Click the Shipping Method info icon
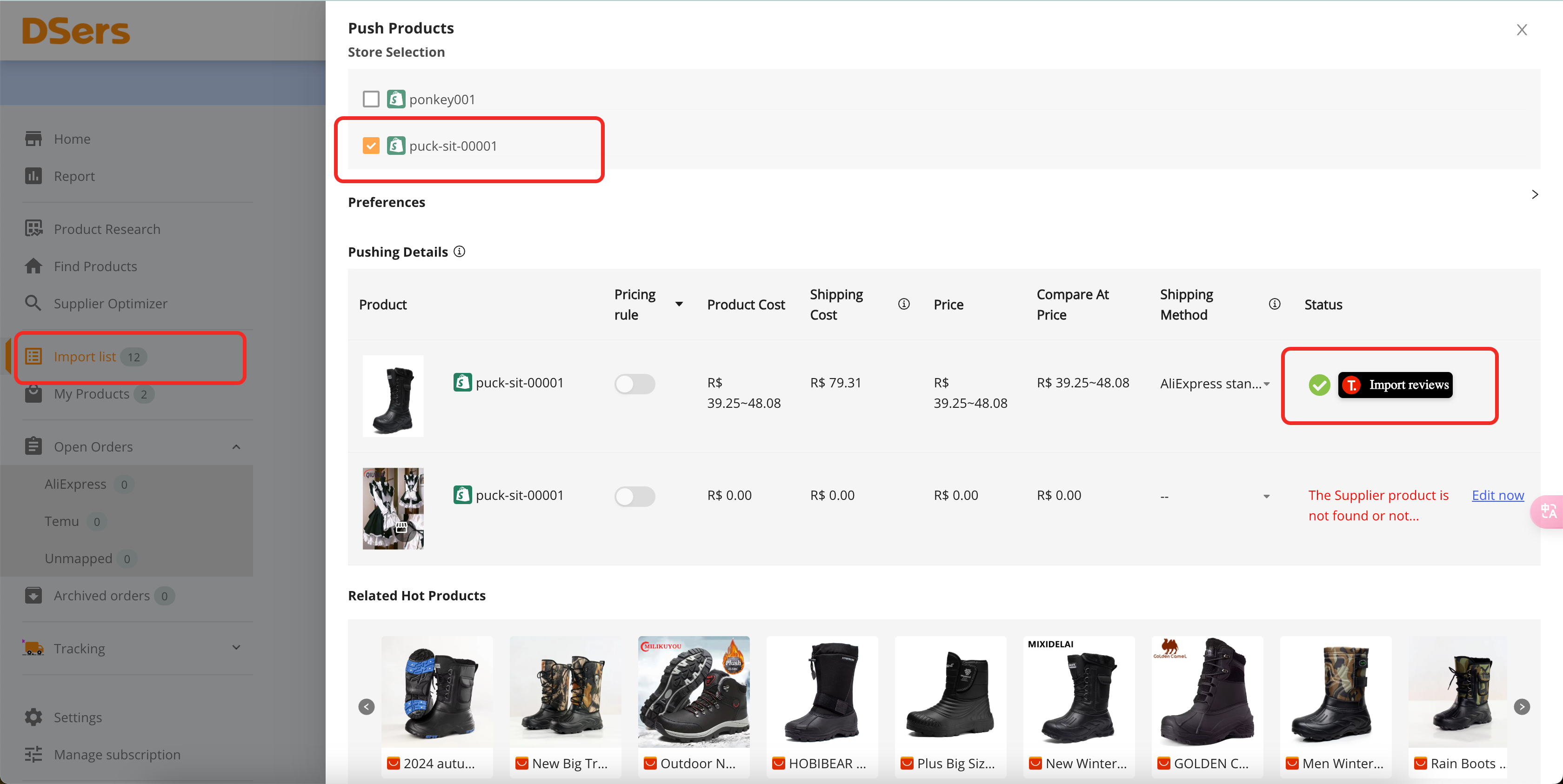The width and height of the screenshot is (1563, 784). click(1275, 304)
